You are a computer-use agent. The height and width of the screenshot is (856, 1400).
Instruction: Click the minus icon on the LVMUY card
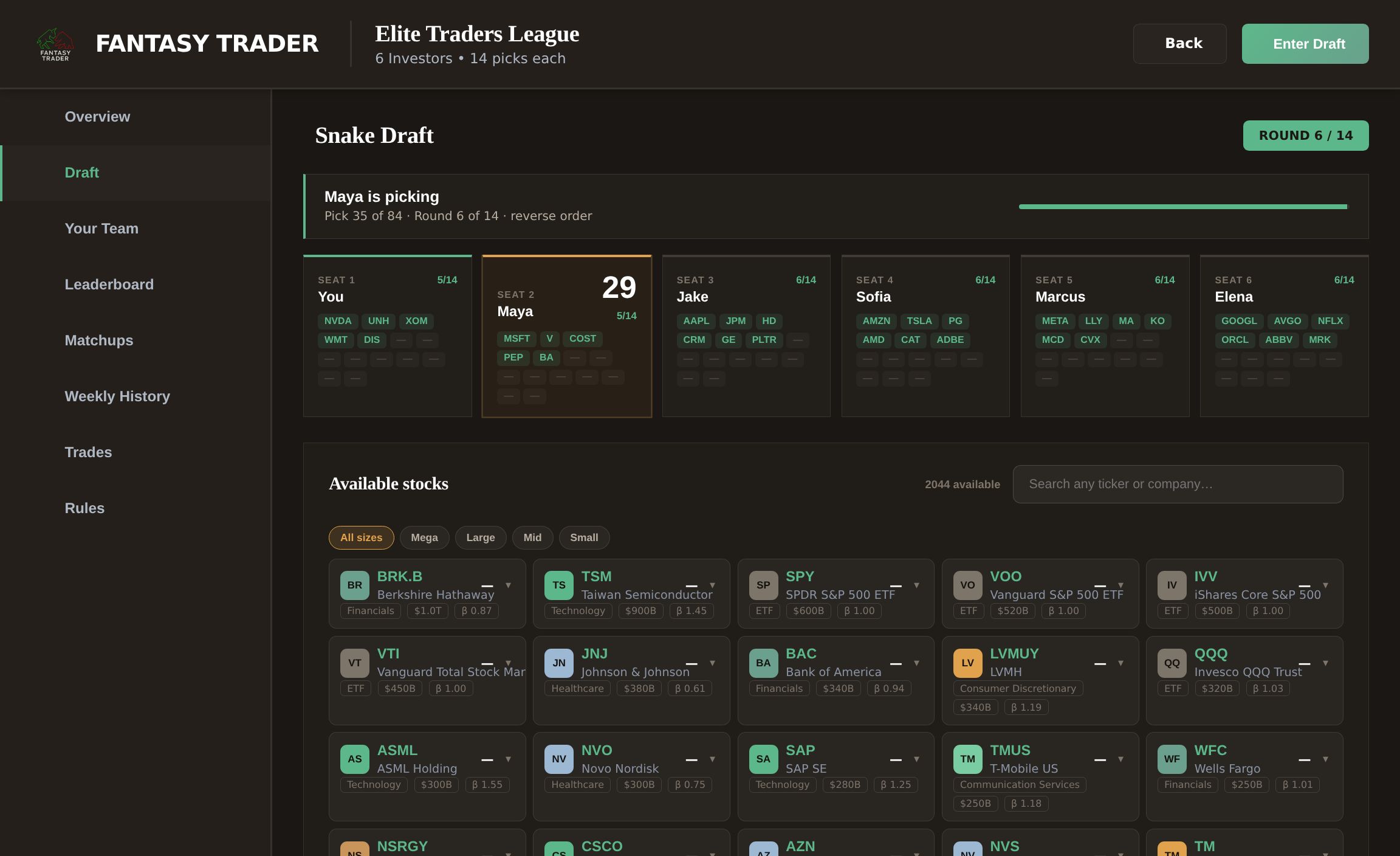click(x=1100, y=664)
